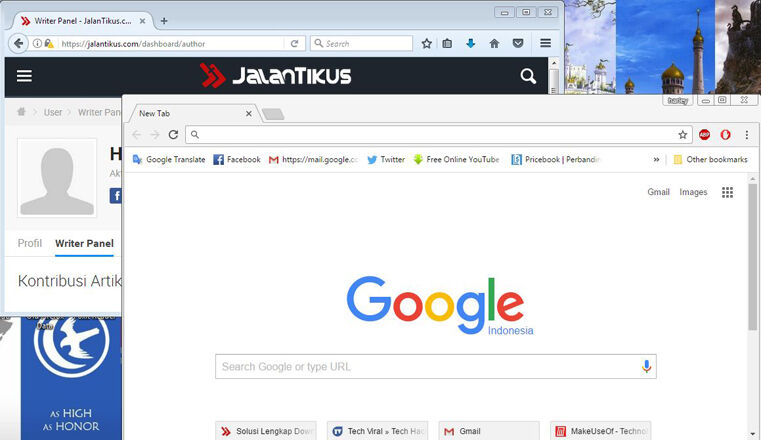Click Chrome forward arrow
Image resolution: width=761 pixels, height=440 pixels.
tap(155, 135)
